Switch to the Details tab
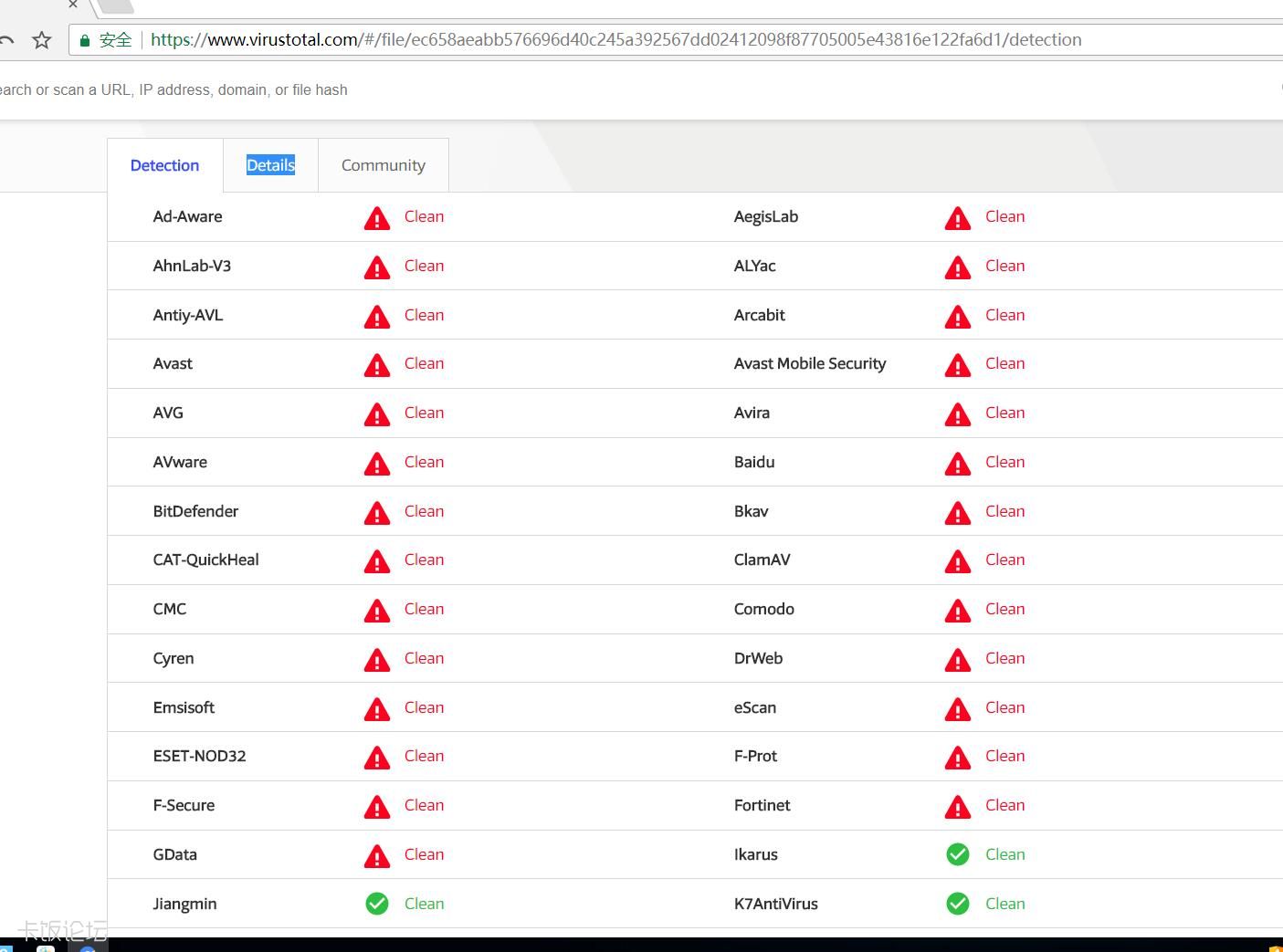The height and width of the screenshot is (952, 1283). click(270, 165)
